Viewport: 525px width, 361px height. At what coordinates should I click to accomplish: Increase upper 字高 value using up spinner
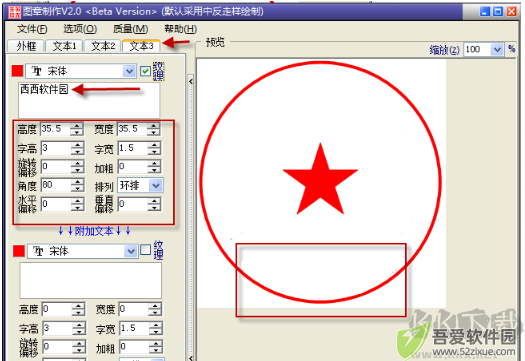point(78,145)
